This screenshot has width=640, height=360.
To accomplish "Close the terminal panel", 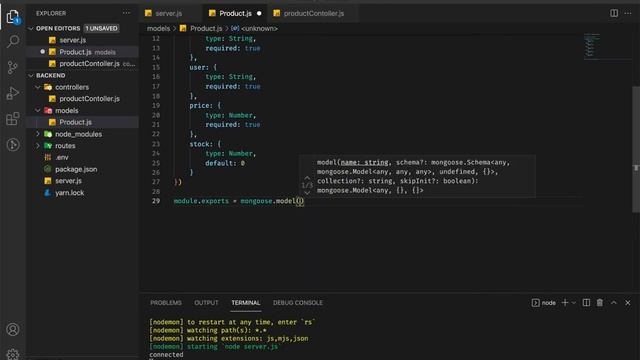I will click(627, 302).
